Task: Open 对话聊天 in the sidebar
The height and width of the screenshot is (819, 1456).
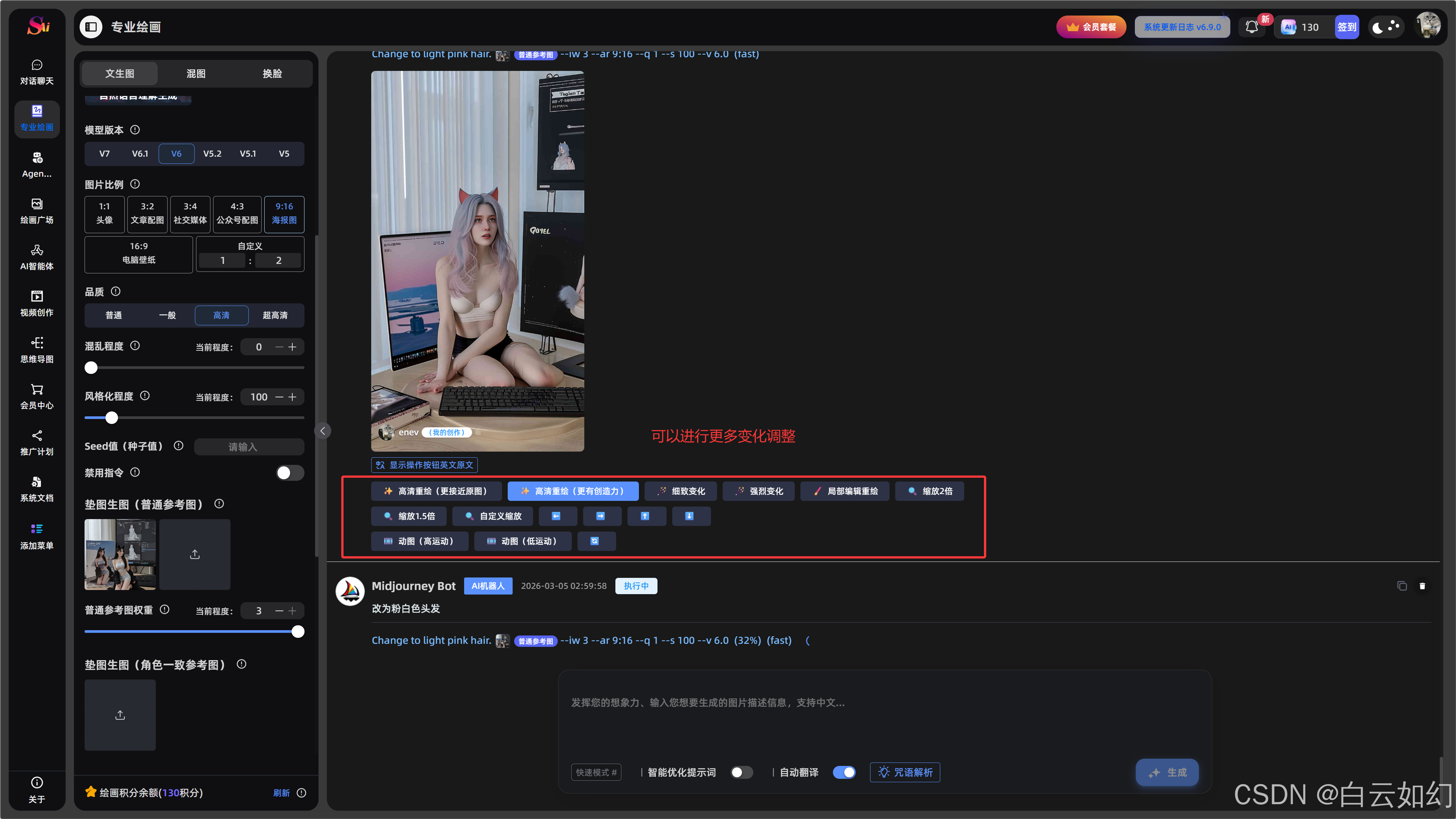Action: click(37, 72)
